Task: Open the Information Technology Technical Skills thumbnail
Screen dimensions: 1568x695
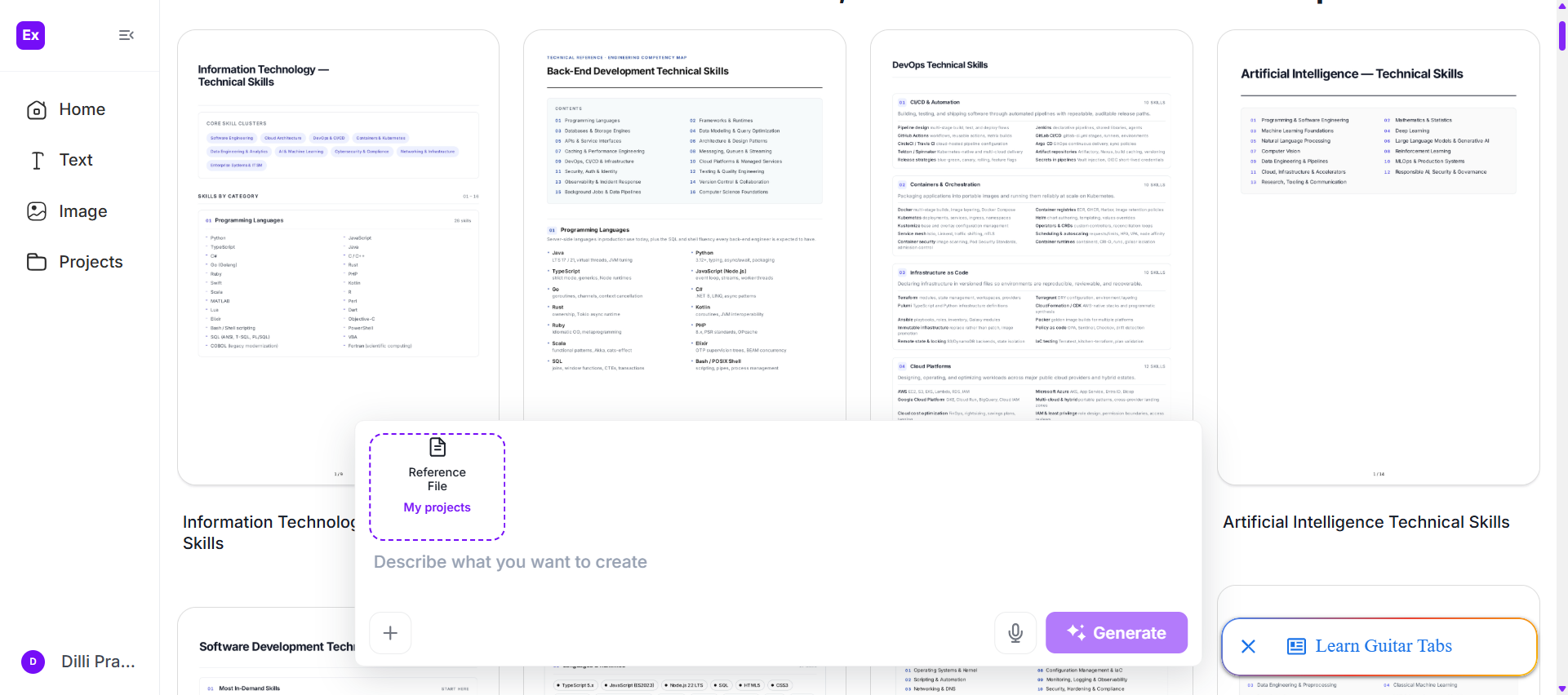Action: pos(338,258)
